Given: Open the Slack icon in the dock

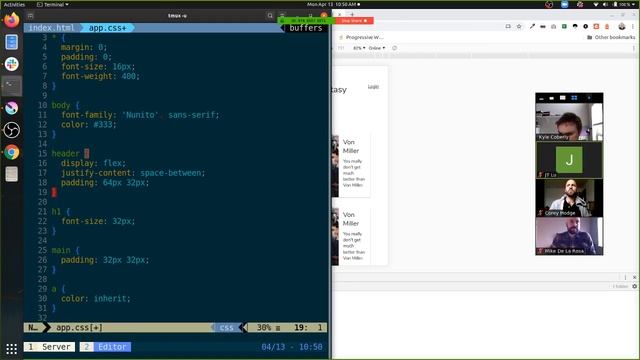Looking at the screenshot, I should pyautogui.click(x=11, y=64).
